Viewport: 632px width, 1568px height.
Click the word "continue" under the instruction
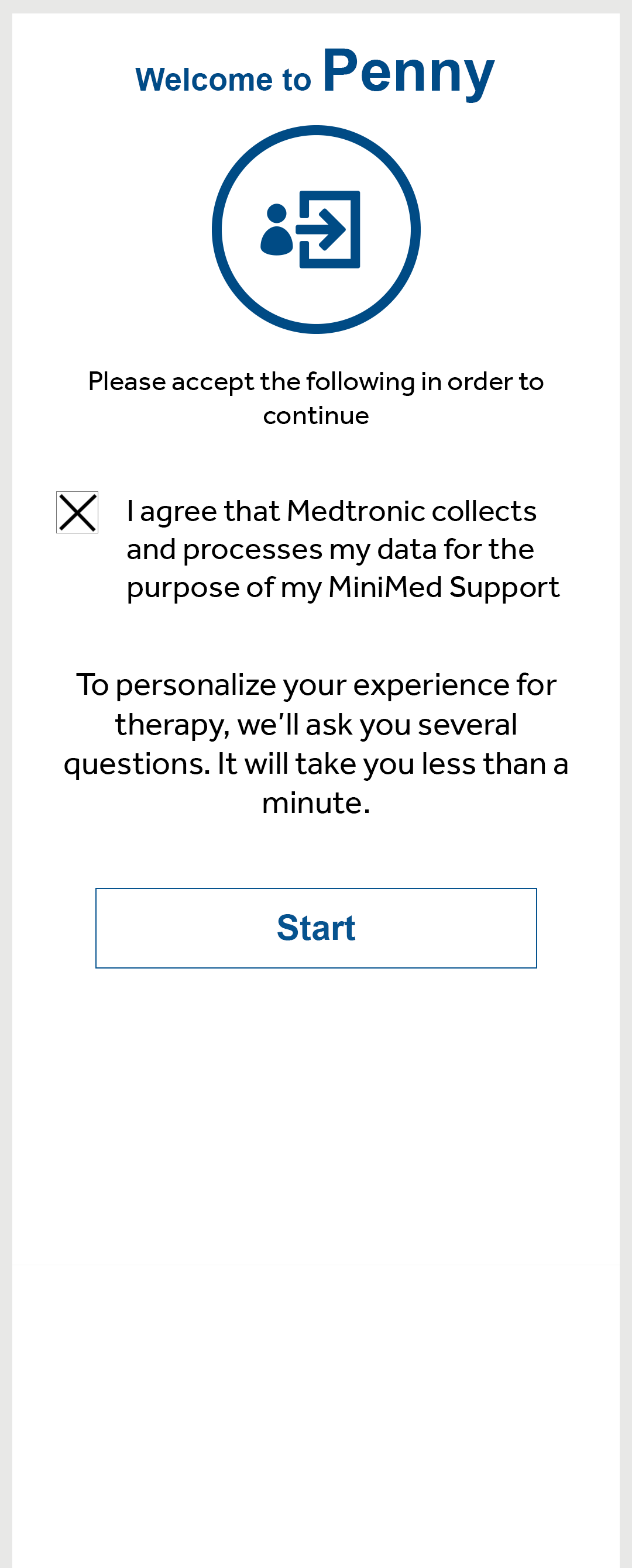315,416
